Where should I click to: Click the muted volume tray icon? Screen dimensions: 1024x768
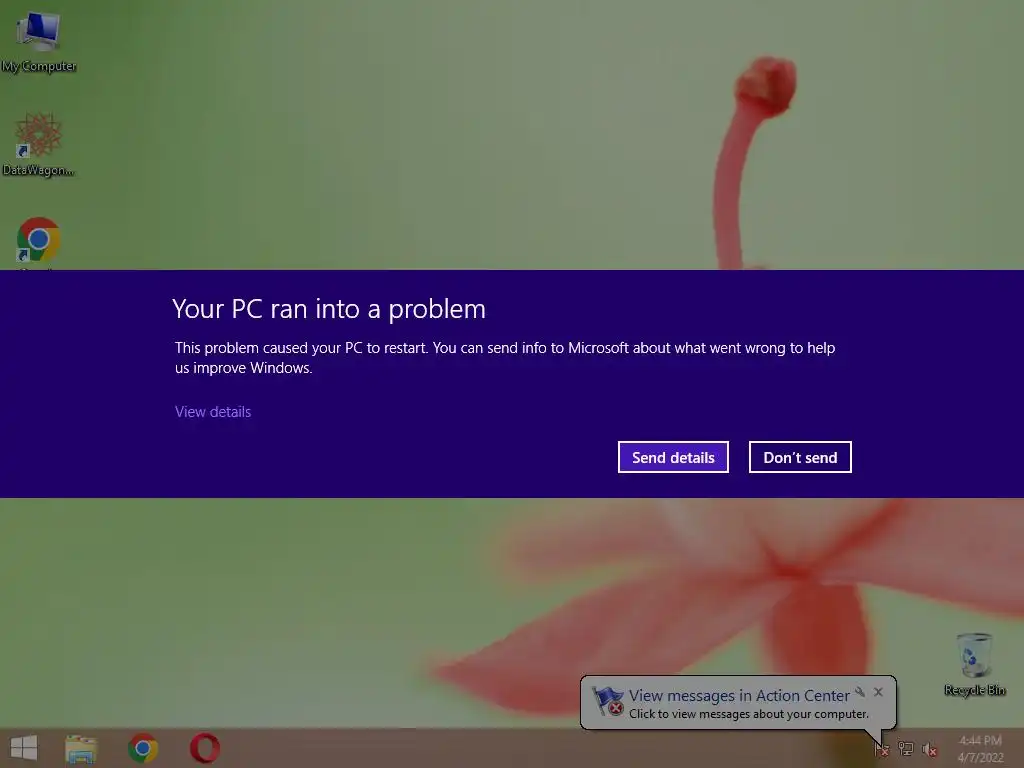click(x=930, y=749)
